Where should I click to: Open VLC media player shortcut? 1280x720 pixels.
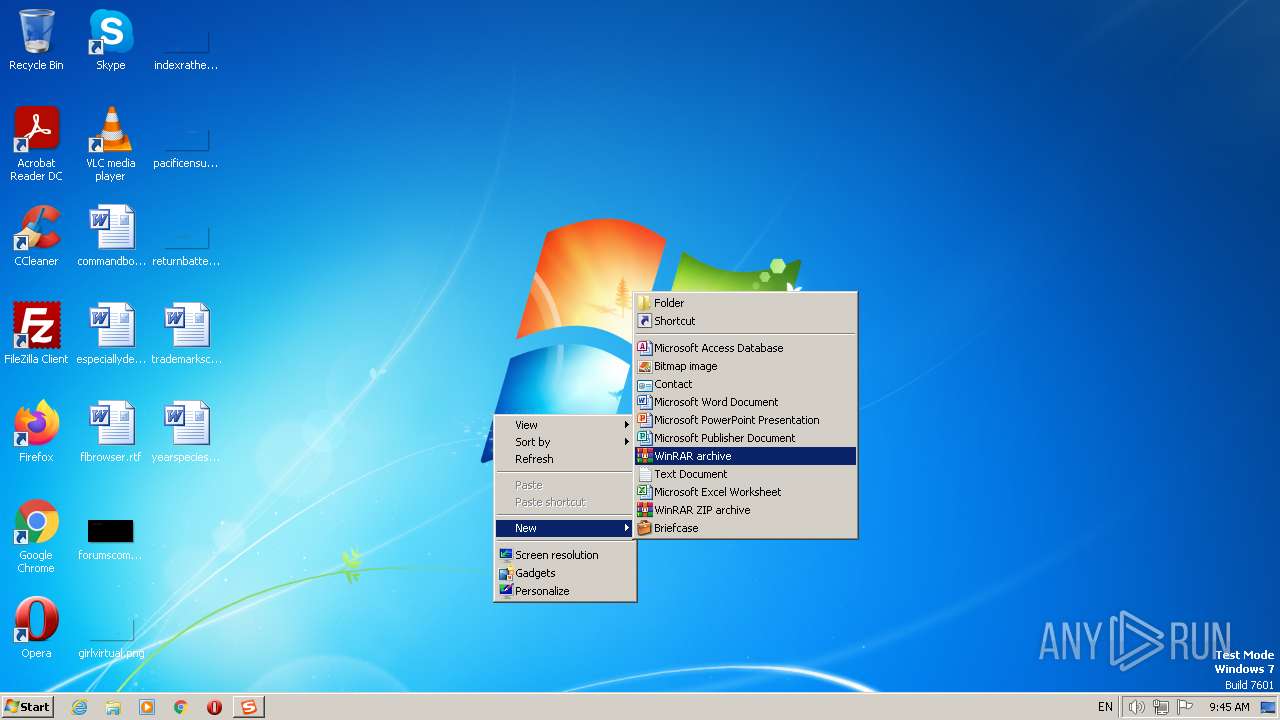110,143
